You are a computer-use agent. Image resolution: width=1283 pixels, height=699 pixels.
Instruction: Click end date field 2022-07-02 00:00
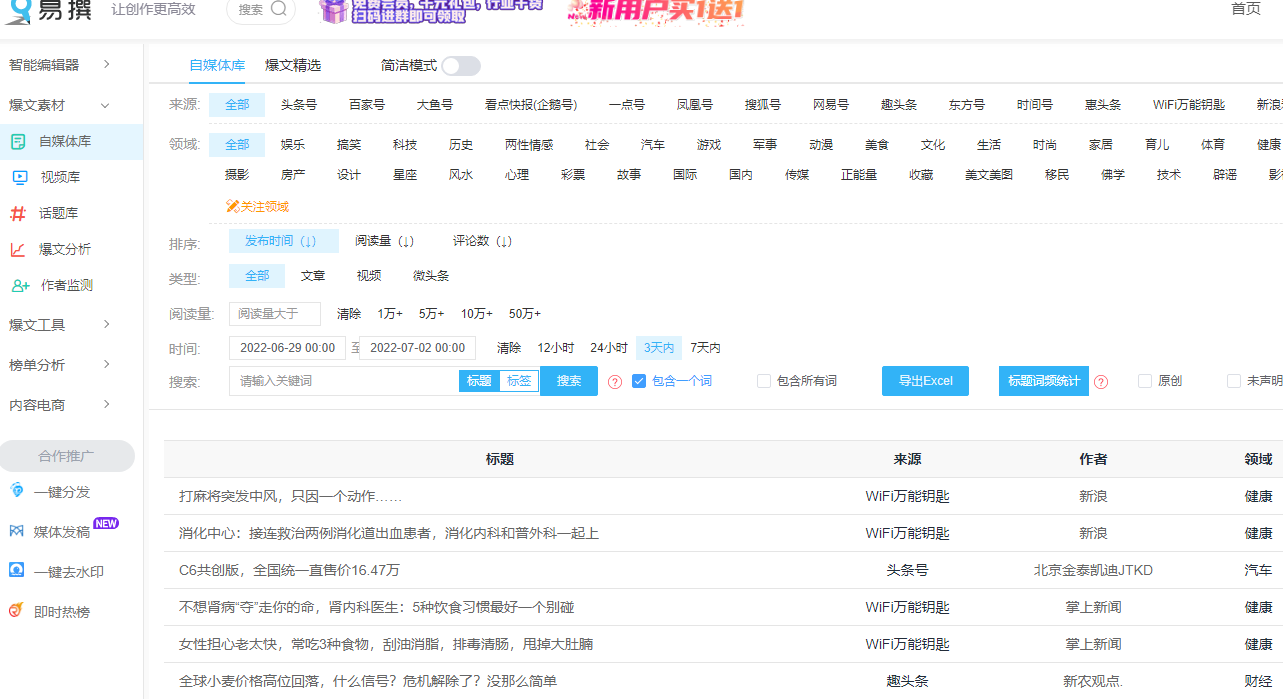[417, 348]
